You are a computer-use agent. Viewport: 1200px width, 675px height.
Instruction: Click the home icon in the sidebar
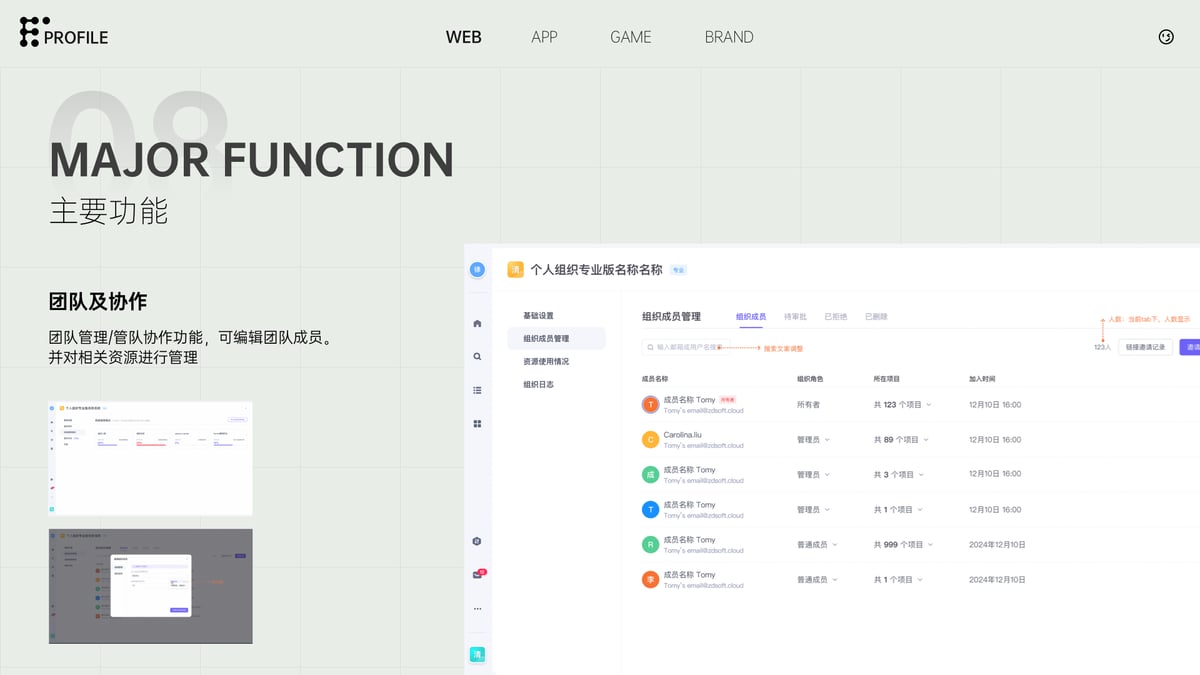[x=477, y=323]
